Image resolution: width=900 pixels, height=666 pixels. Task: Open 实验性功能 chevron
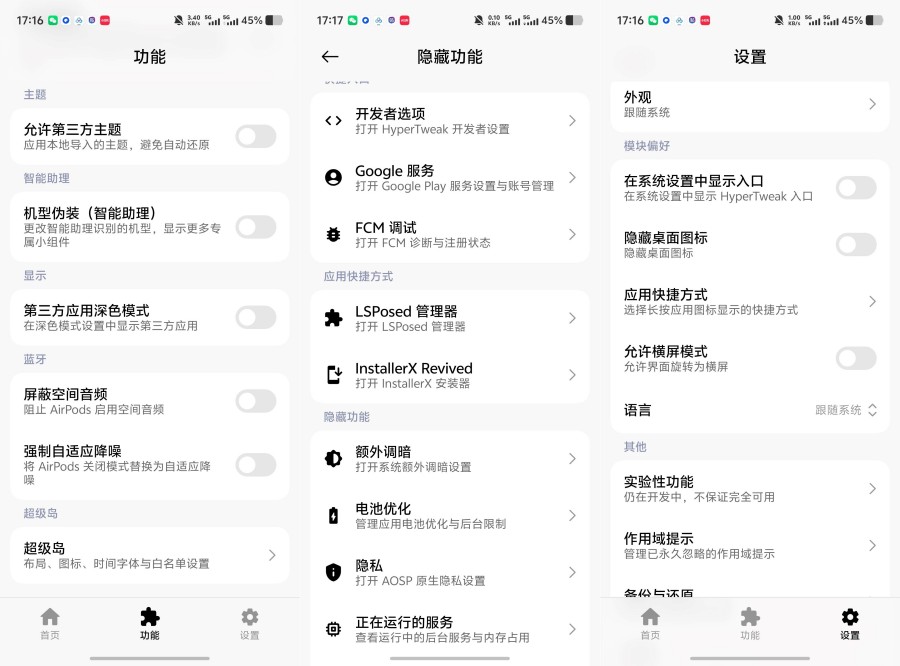click(x=872, y=489)
